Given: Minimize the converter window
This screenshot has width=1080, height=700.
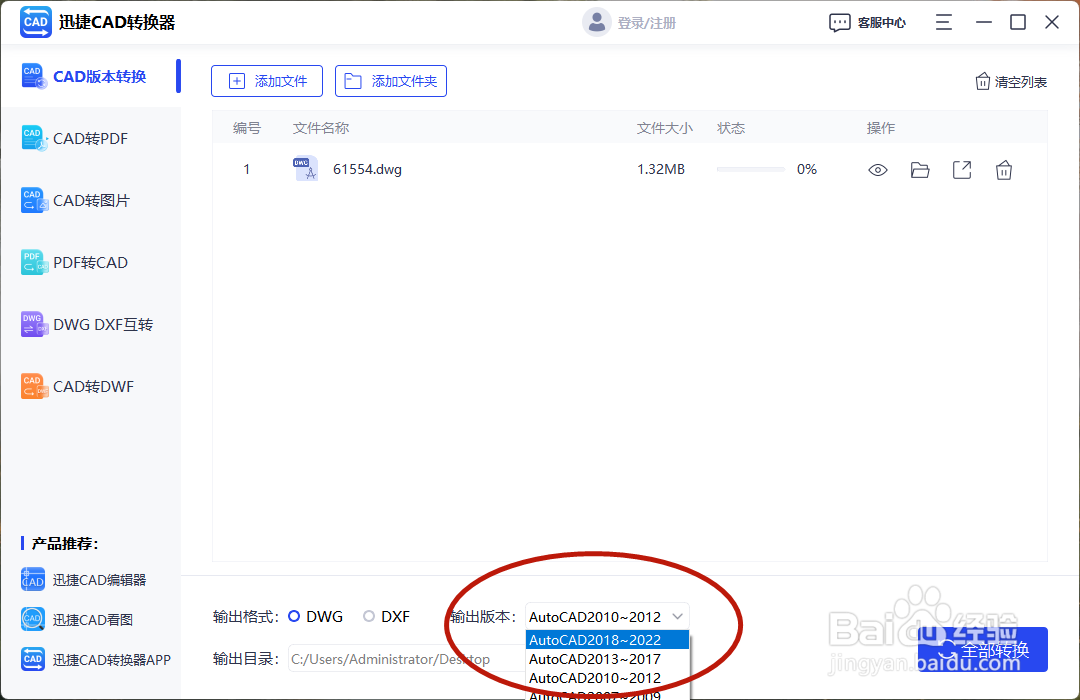Looking at the screenshot, I should point(984,23).
